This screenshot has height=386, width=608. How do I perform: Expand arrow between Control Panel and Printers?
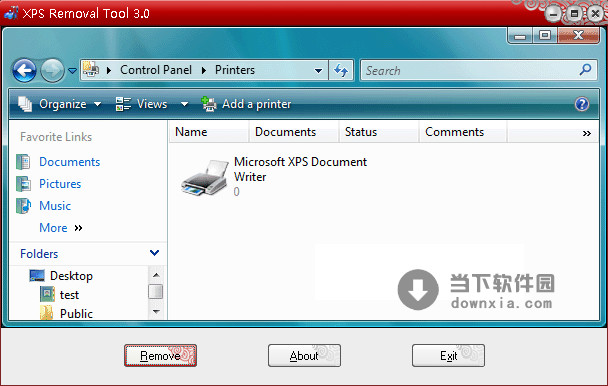click(x=204, y=70)
